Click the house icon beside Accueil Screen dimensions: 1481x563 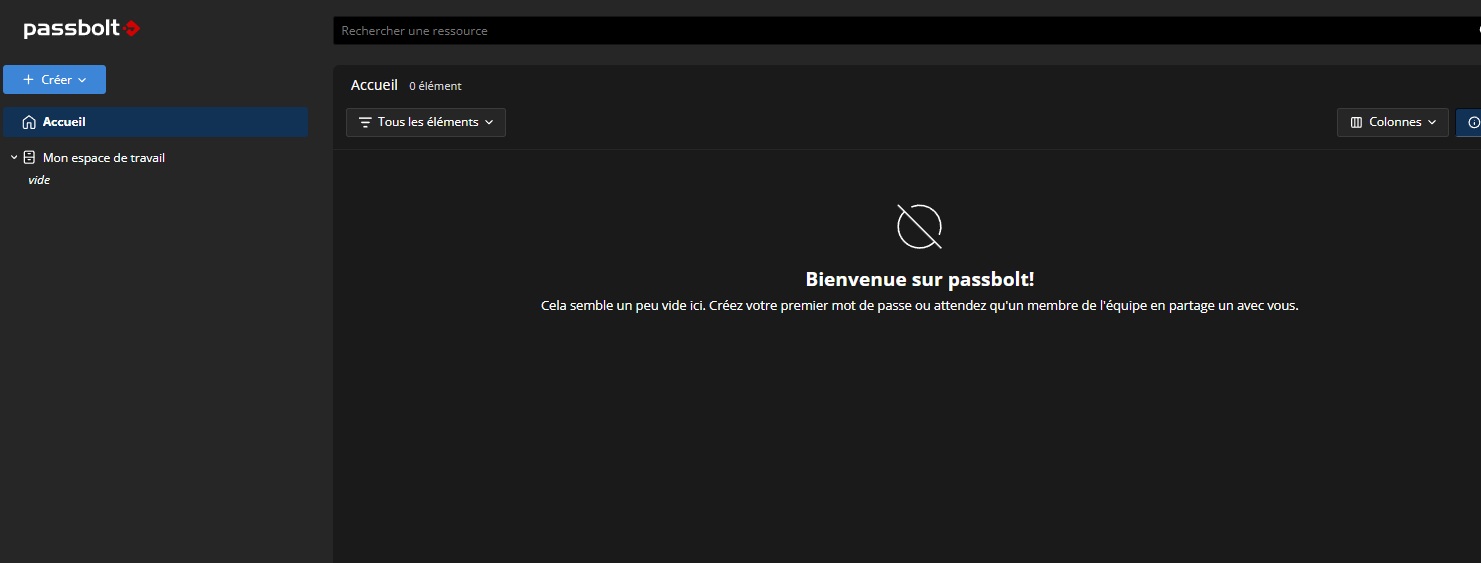click(x=29, y=122)
